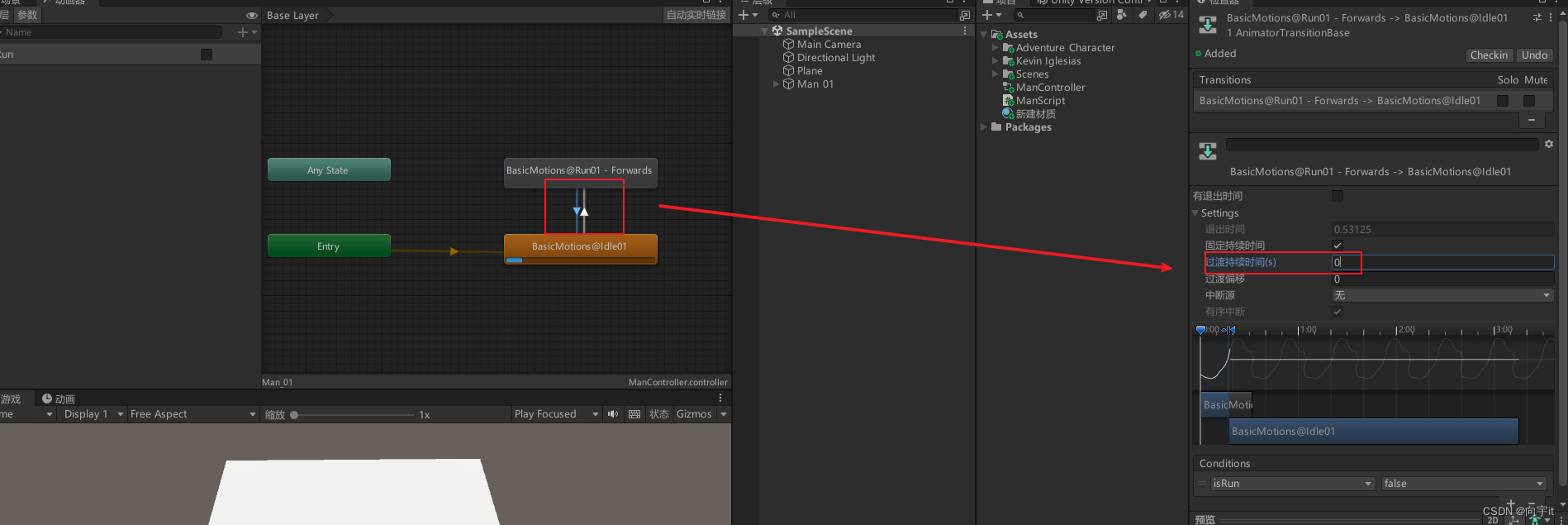Open the Gizmos dropdown arrow
The height and width of the screenshot is (525, 1568).
(x=724, y=414)
